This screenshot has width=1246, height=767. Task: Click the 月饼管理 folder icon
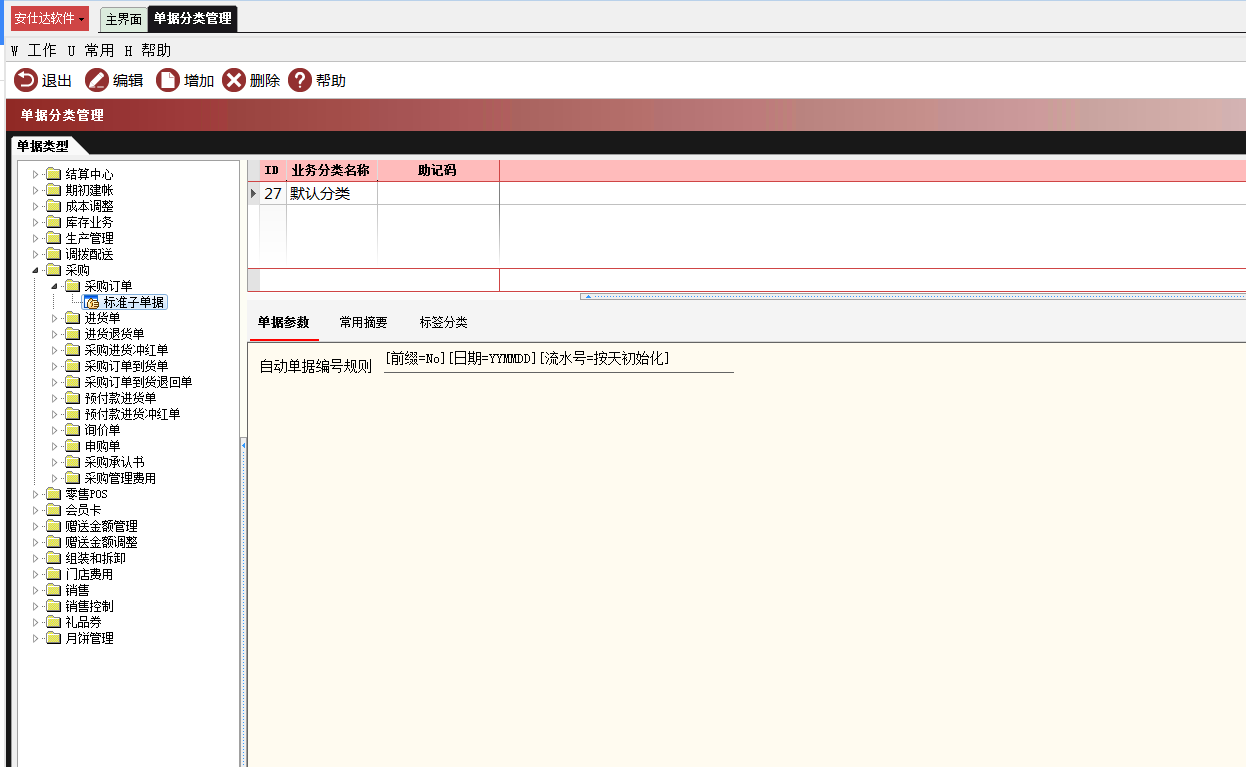tap(53, 638)
